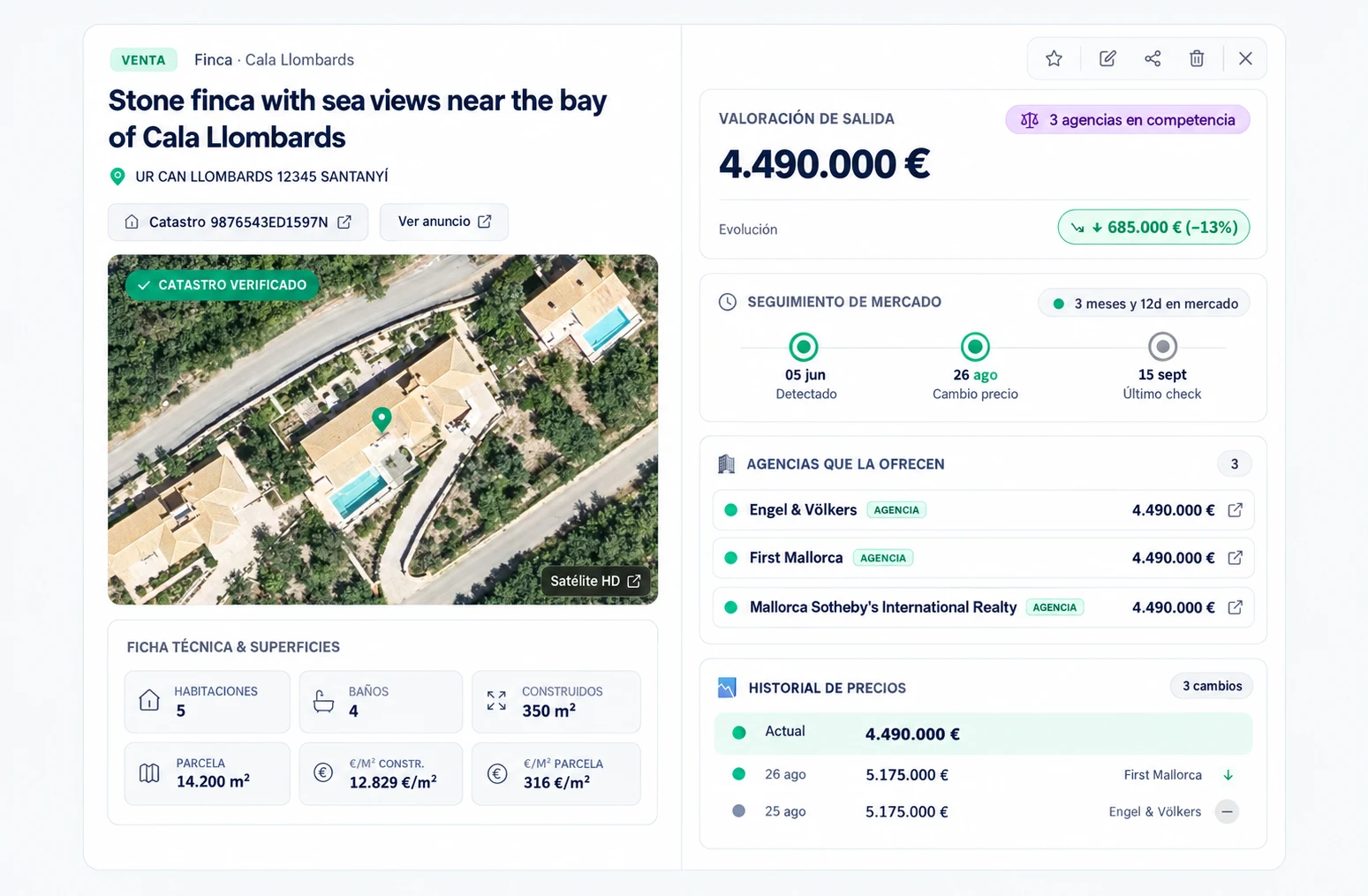Click the 26 ago price history row

(x=983, y=775)
